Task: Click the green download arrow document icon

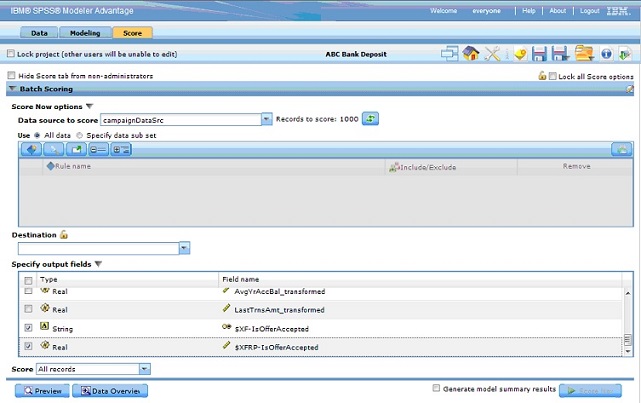Action: (625, 54)
